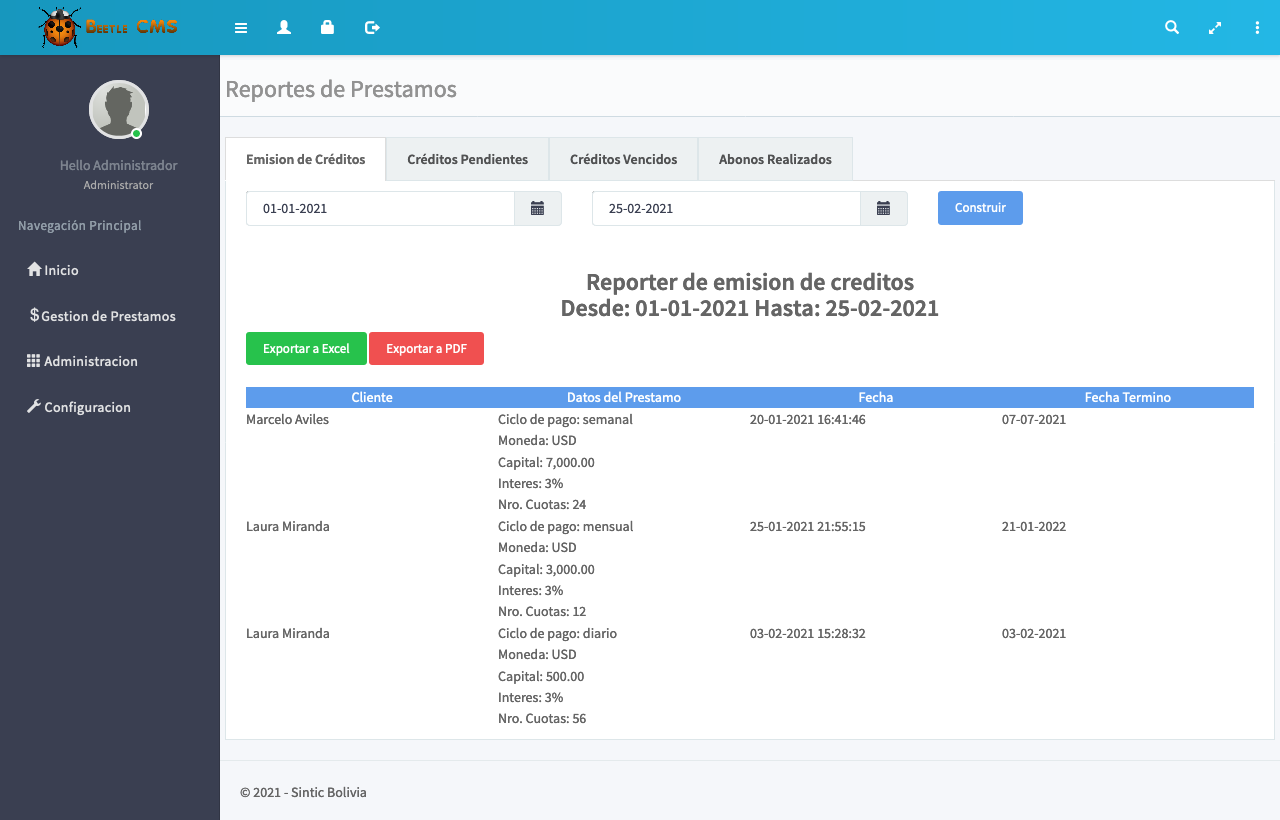Click Exportar a PDF button
Viewport: 1280px width, 820px height.
(x=426, y=349)
